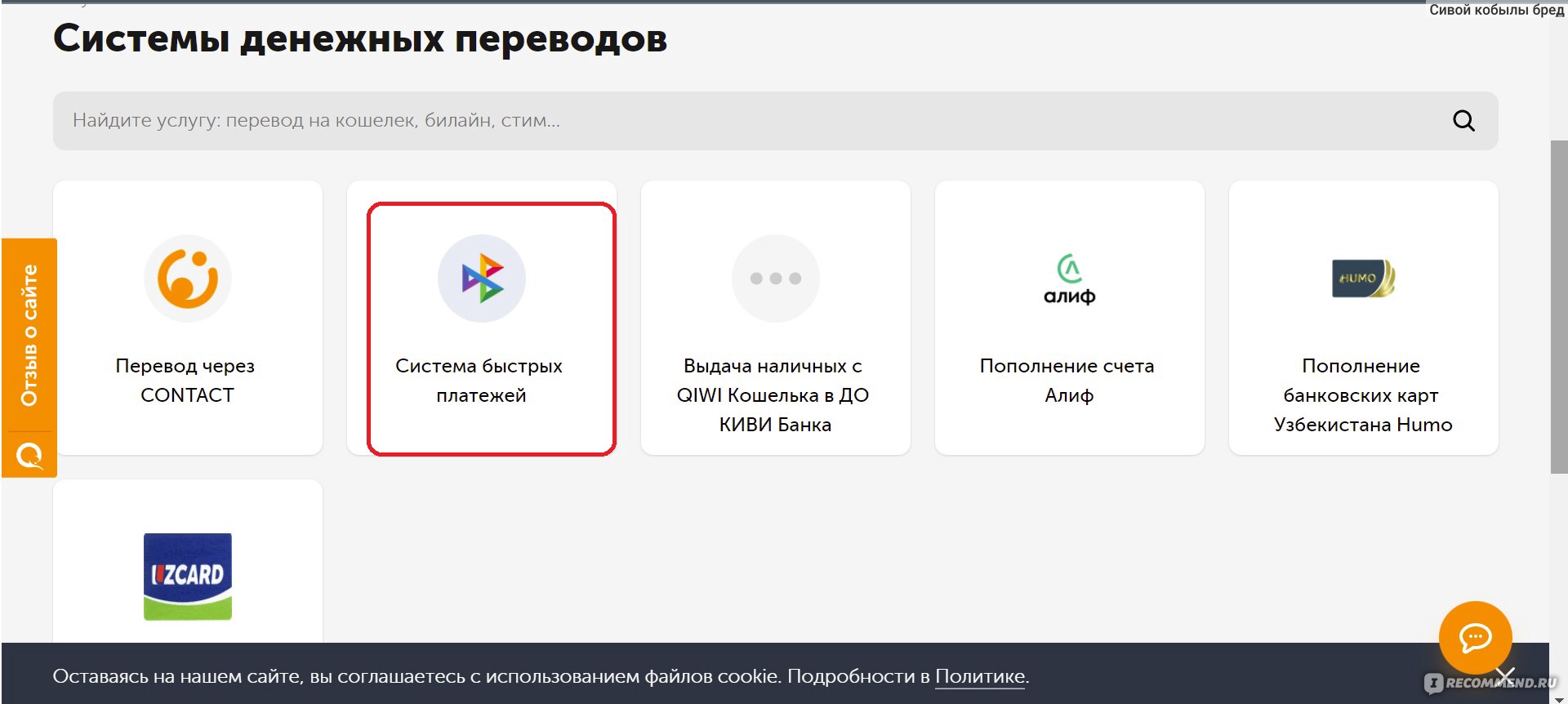Open the orange chat bubble button
1568x704 pixels.
click(1476, 638)
